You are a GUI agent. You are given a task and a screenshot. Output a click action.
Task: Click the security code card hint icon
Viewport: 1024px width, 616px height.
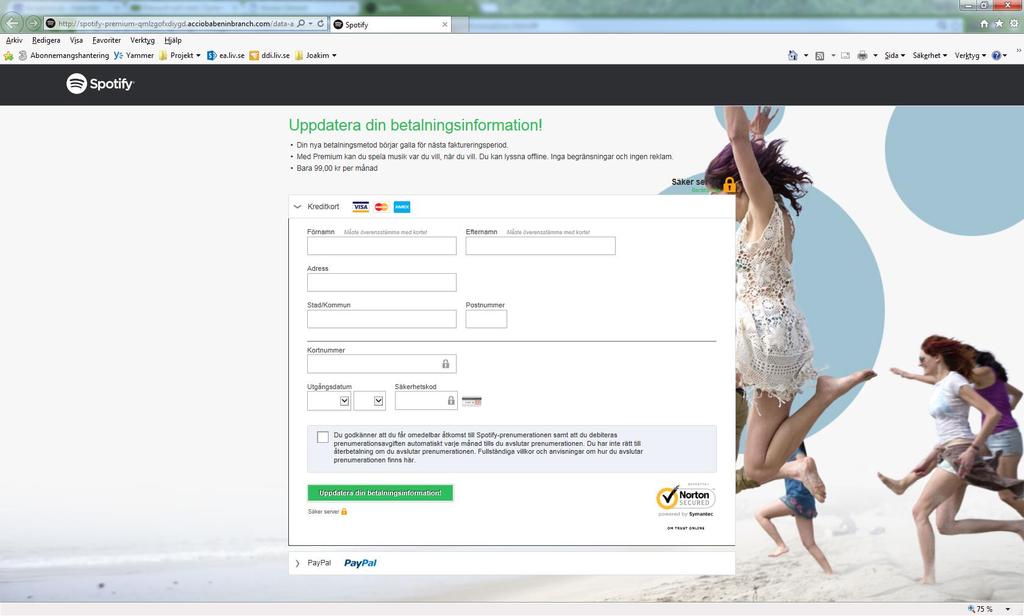472,401
